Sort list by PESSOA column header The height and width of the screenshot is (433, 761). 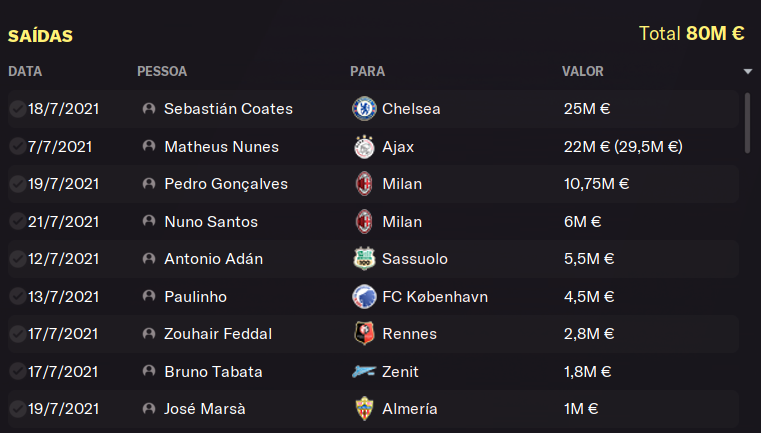tap(162, 71)
